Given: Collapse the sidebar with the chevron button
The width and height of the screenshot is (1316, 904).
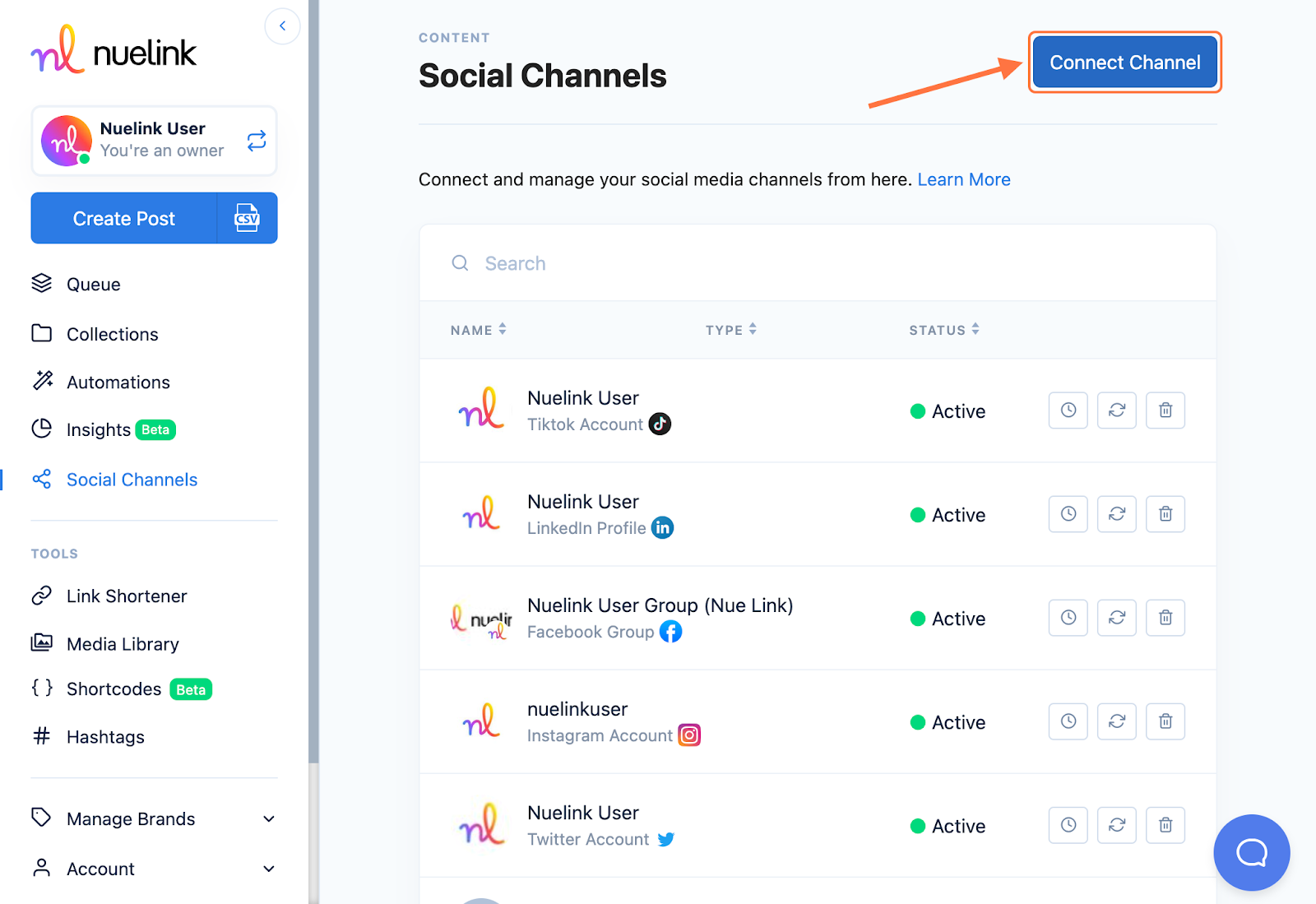Looking at the screenshot, I should 282,26.
